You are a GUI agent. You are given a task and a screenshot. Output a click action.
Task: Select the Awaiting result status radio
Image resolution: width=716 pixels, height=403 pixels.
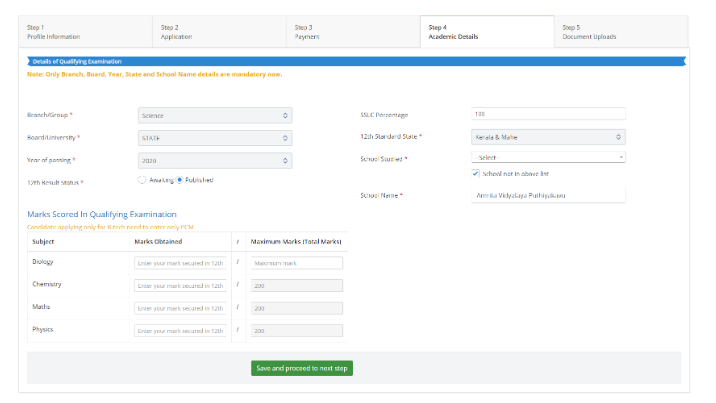pos(141,180)
